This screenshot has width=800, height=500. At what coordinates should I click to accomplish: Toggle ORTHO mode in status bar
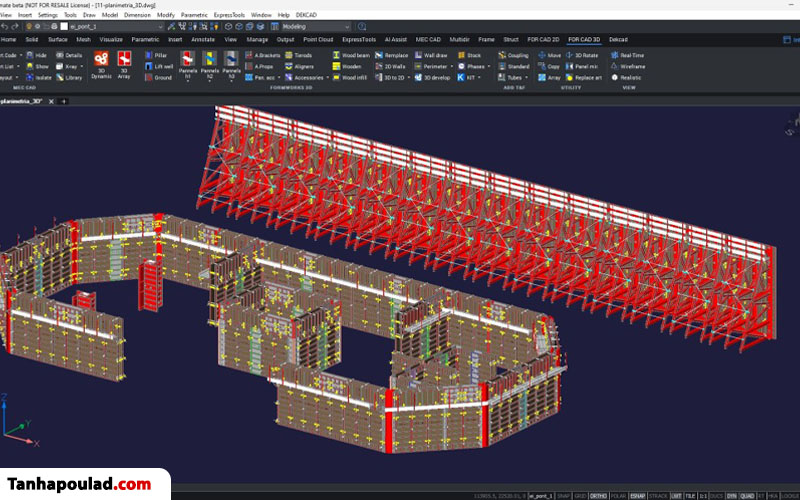coord(598,495)
